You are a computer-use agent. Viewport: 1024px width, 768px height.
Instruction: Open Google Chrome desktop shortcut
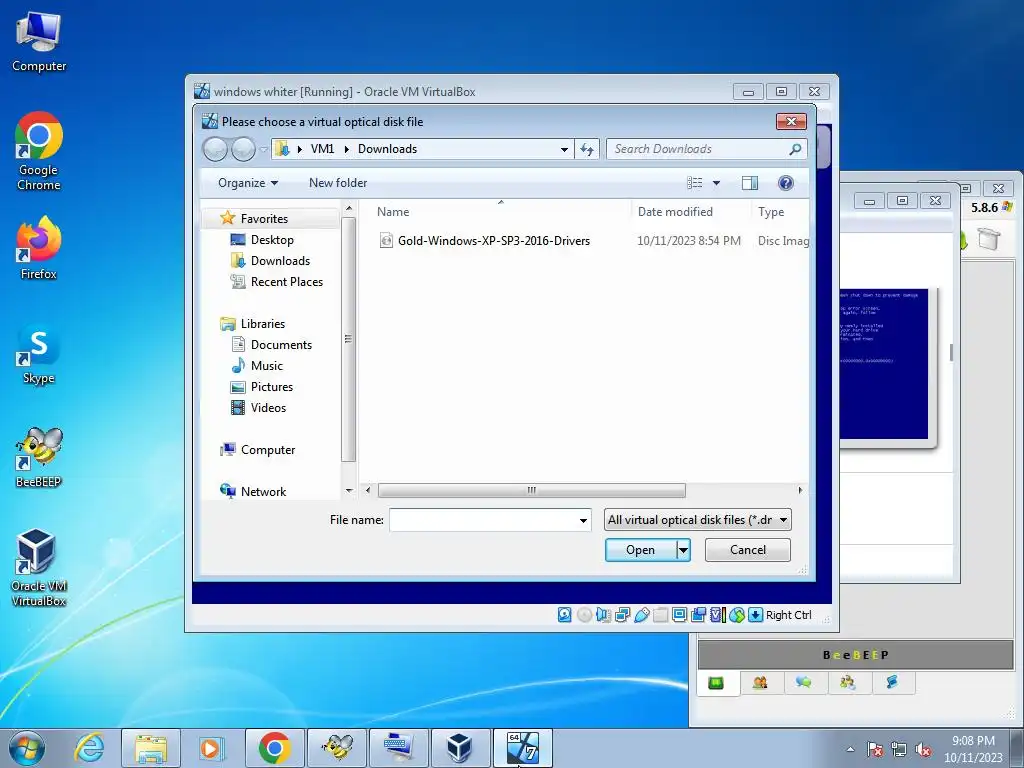click(39, 152)
